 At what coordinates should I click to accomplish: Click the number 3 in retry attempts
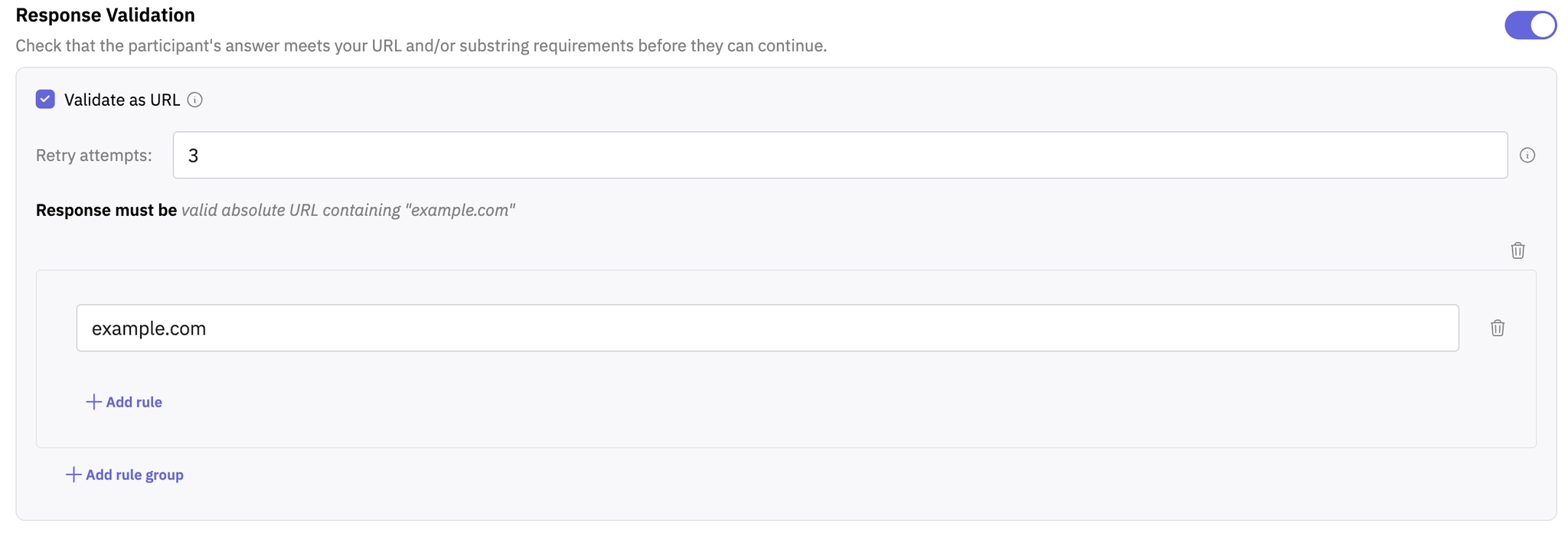click(x=194, y=156)
